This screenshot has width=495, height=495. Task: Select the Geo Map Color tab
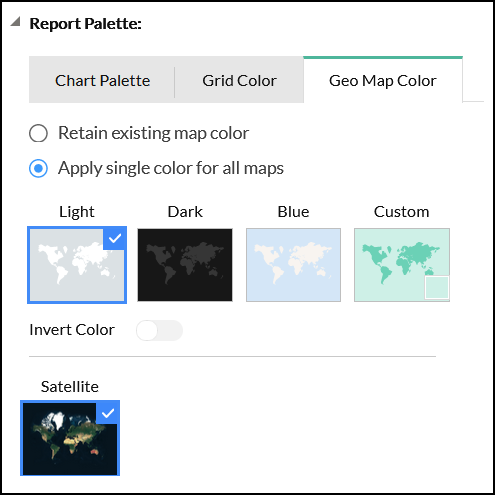[383, 80]
